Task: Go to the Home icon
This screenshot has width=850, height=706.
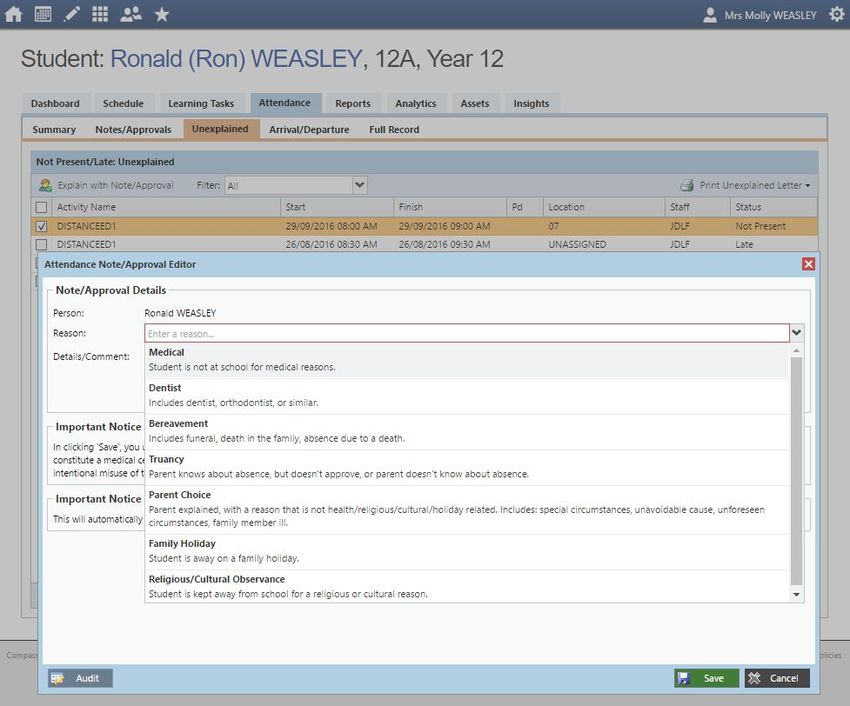Action: 14,14
